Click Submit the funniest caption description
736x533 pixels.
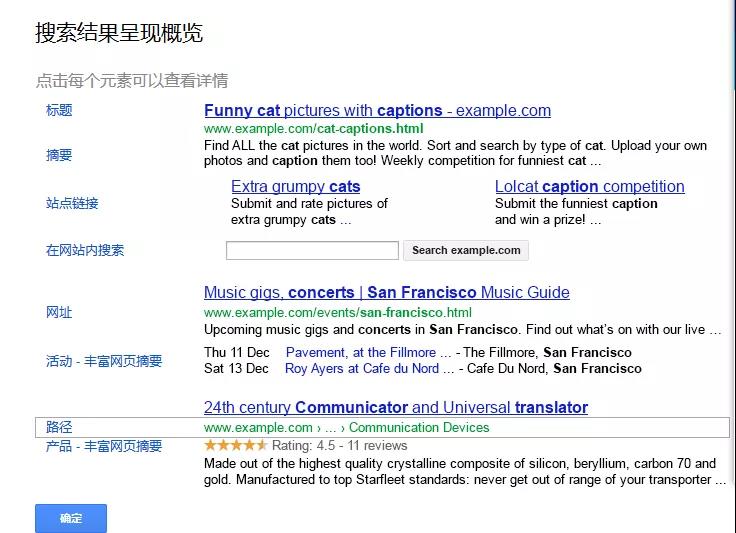(x=576, y=212)
